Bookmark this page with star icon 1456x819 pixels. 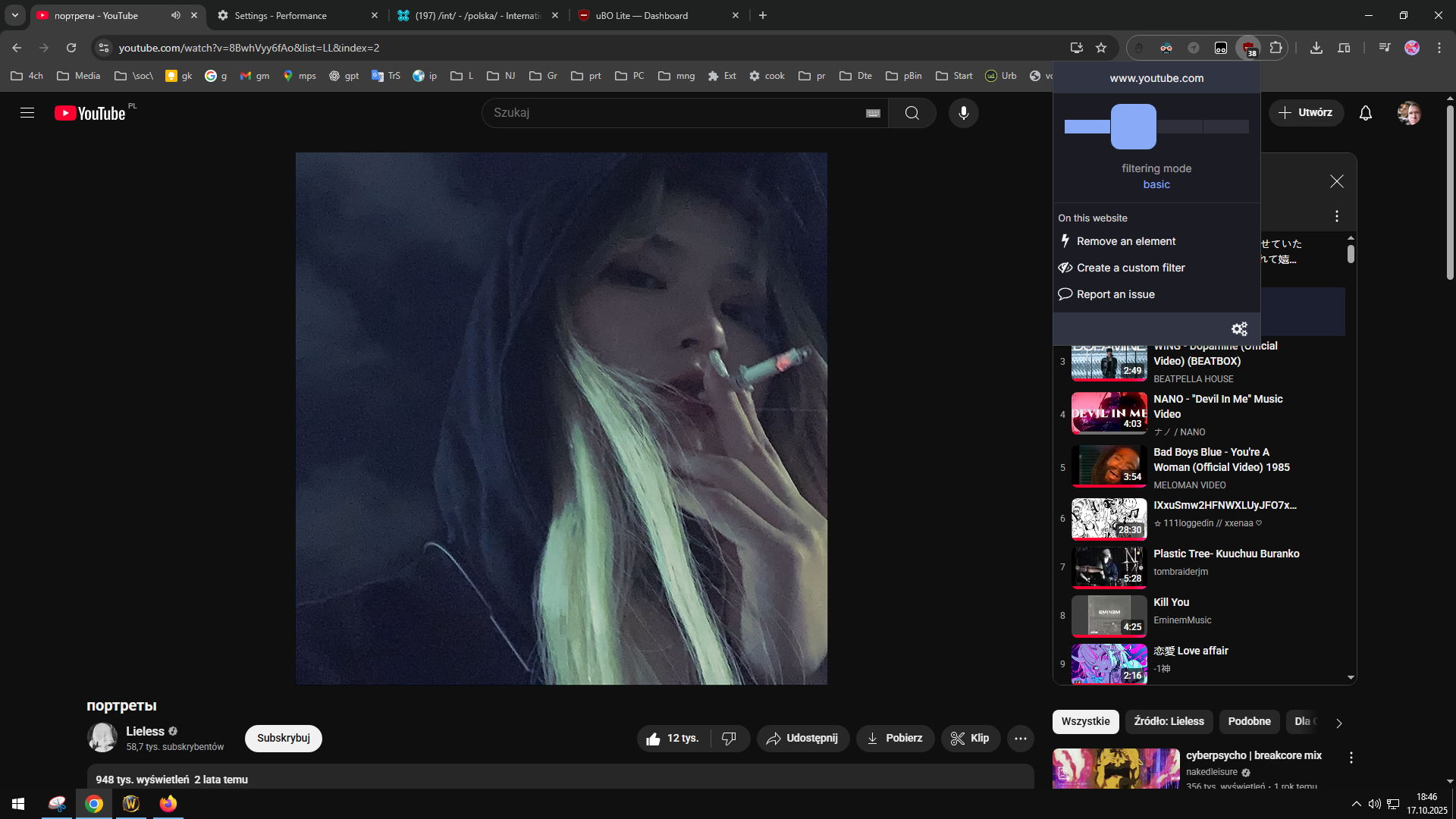pos(1101,48)
